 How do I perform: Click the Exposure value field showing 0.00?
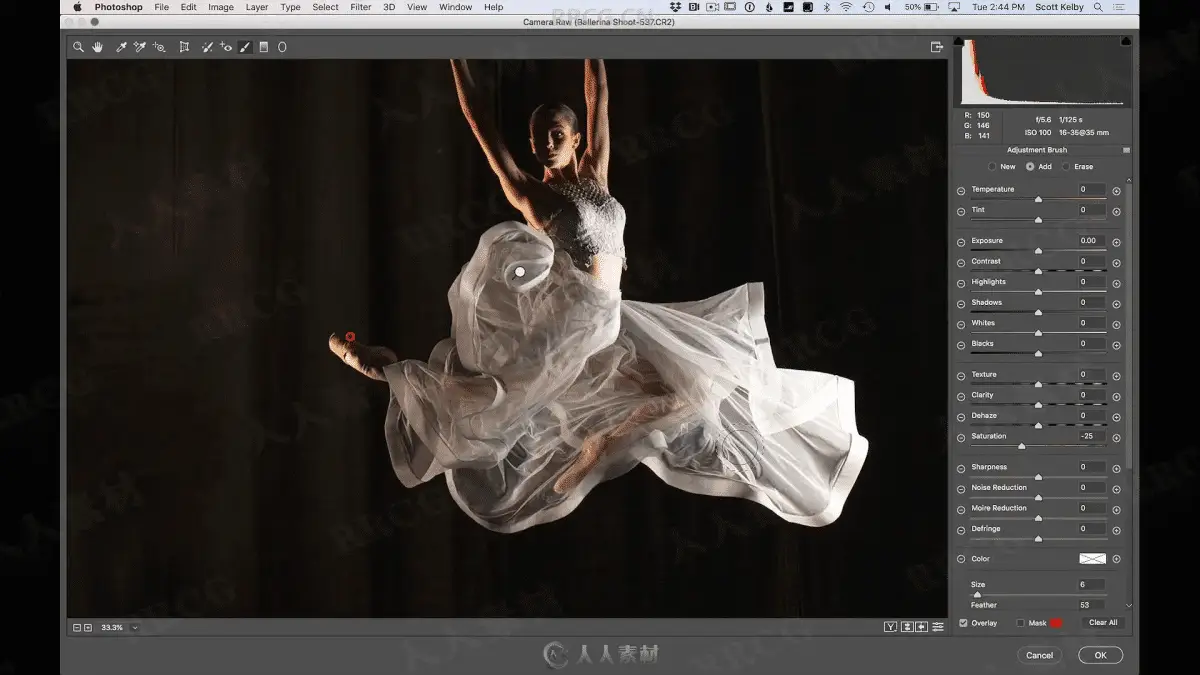pyautogui.click(x=1092, y=241)
